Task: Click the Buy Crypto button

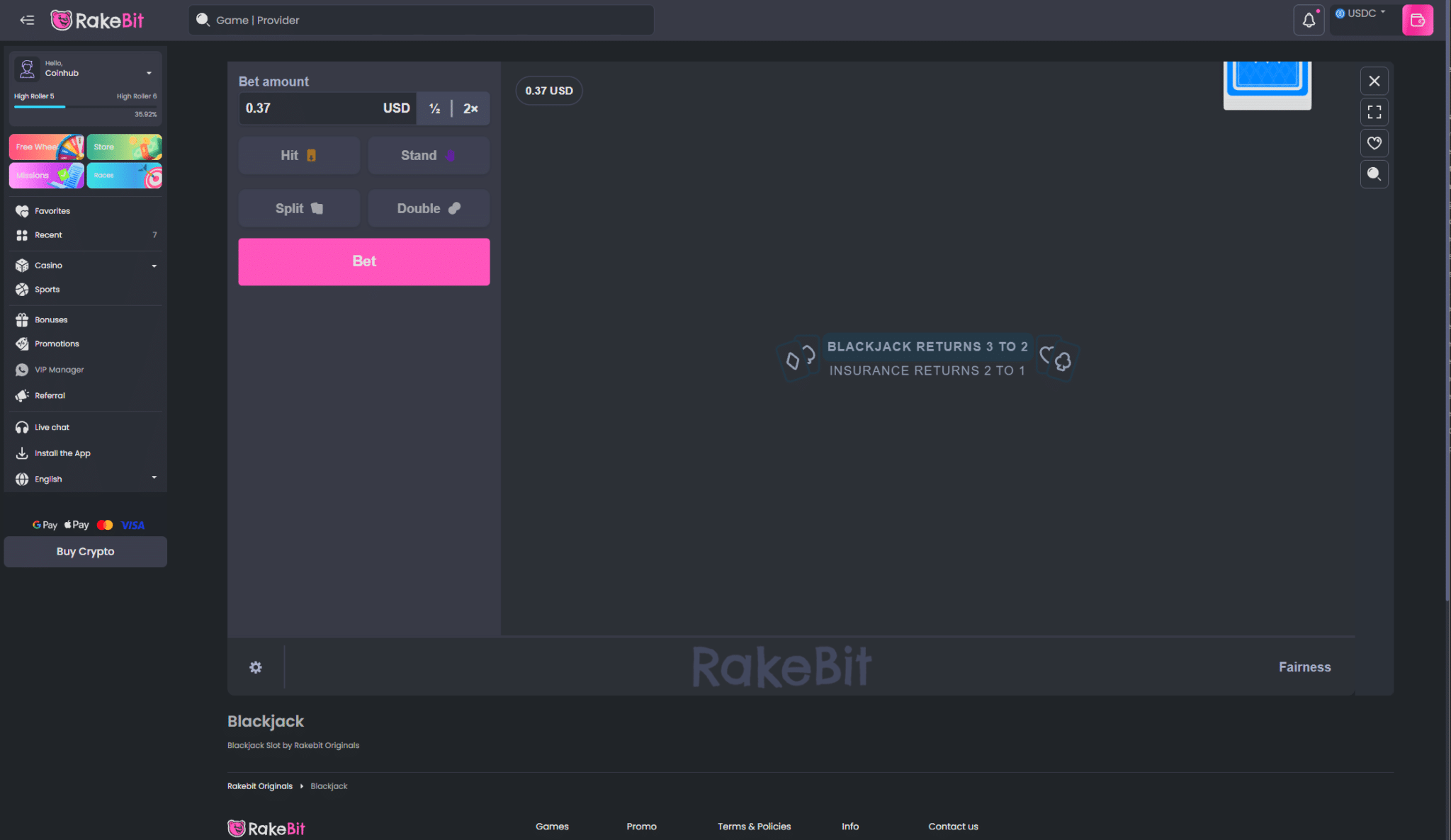Action: (x=86, y=552)
